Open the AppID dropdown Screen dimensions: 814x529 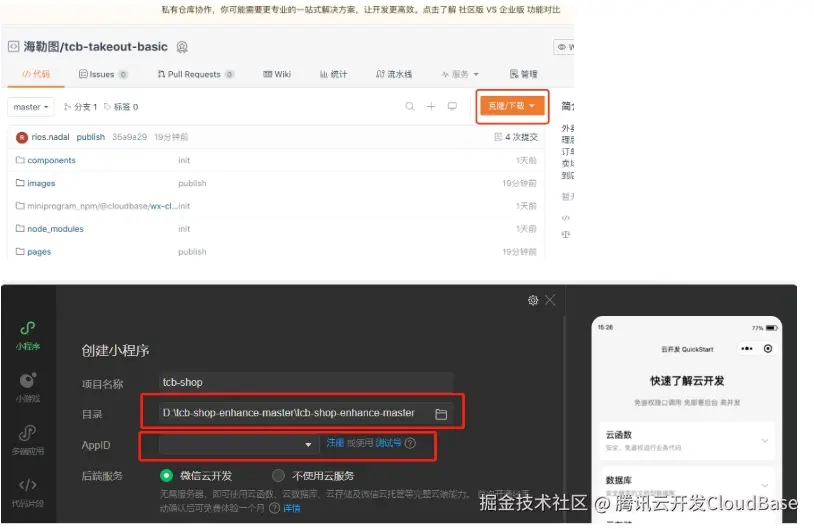tap(238, 444)
